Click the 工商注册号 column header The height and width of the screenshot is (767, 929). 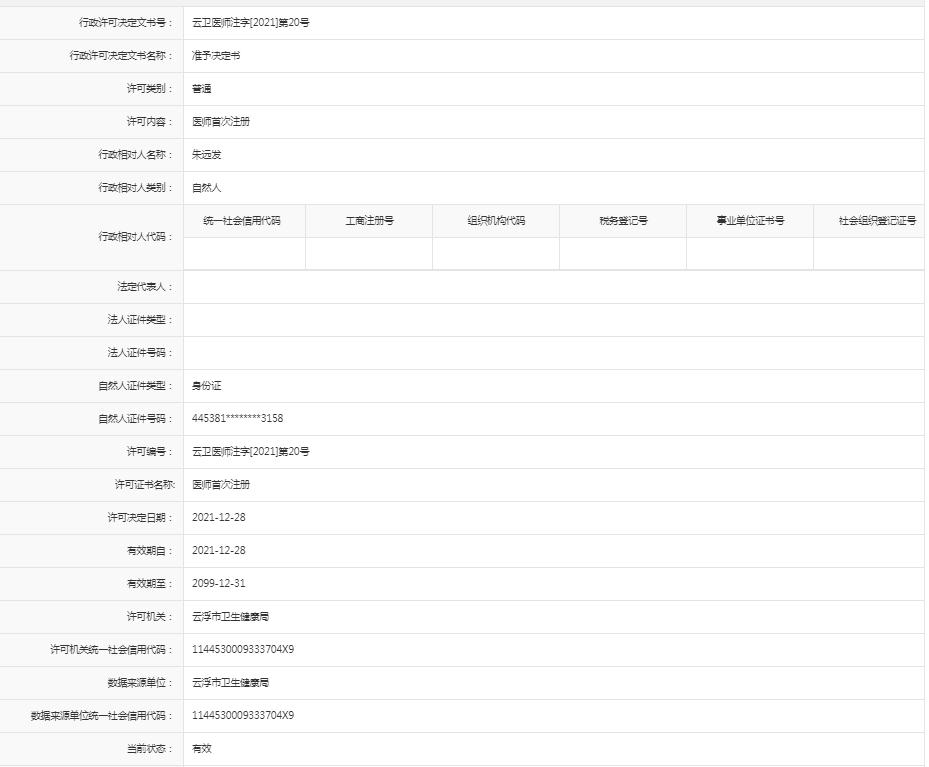tap(370, 221)
